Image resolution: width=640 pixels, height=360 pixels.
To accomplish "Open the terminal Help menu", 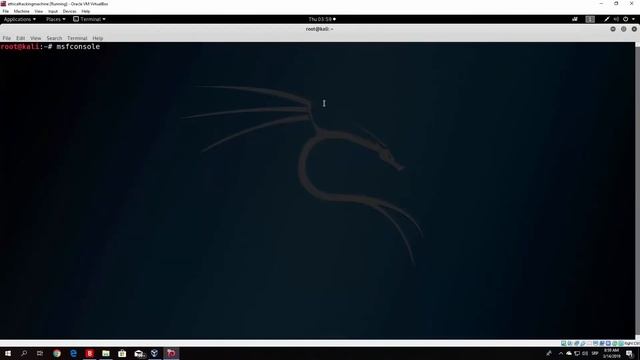I will [x=98, y=38].
